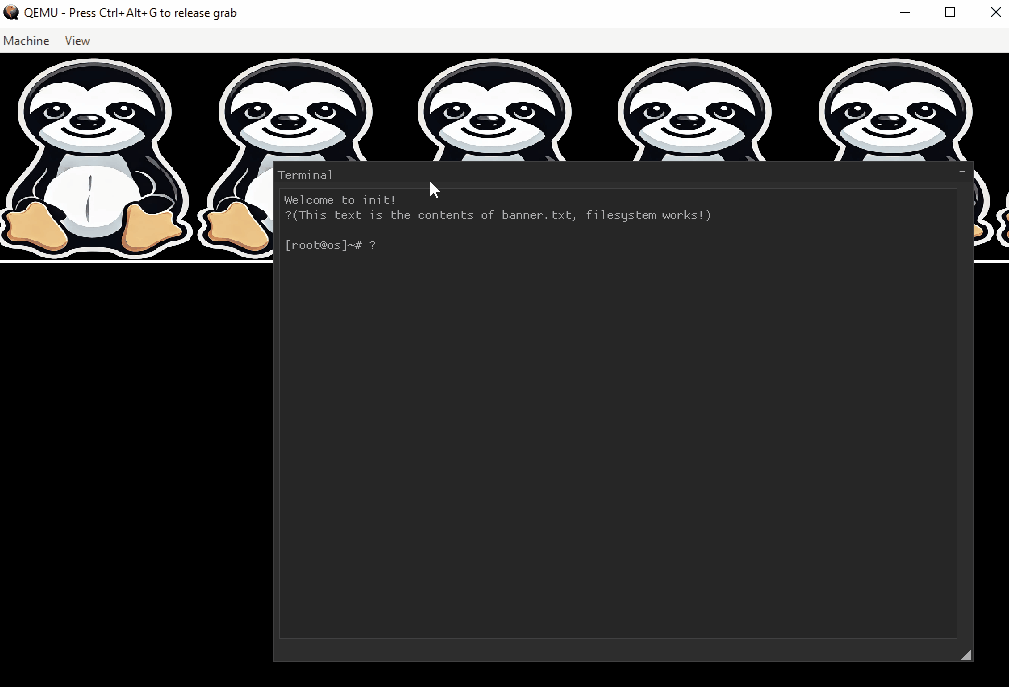Open the Machine menu
Screen dimensions: 1009x687
point(26,41)
